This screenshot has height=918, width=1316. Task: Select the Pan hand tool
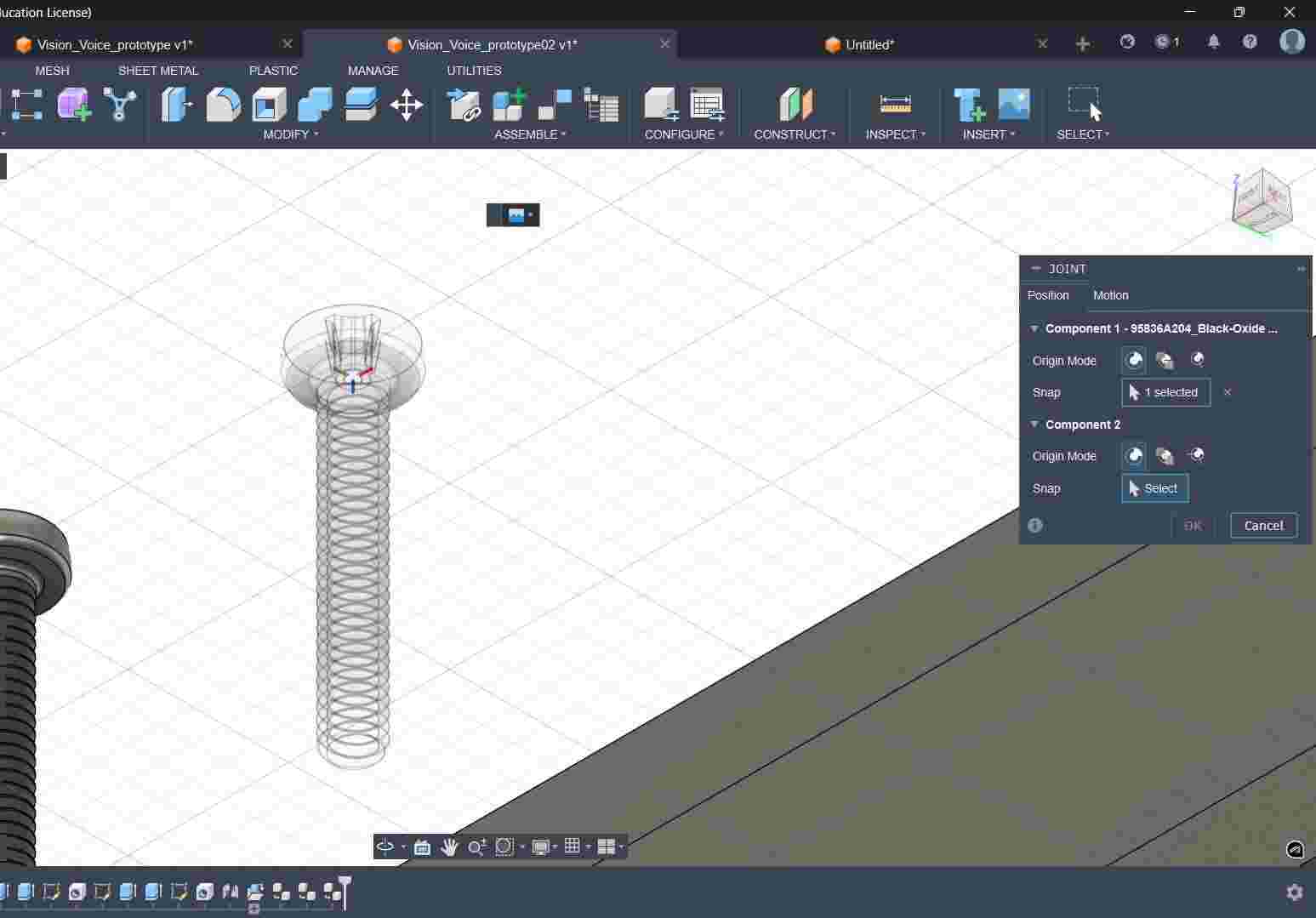point(449,847)
